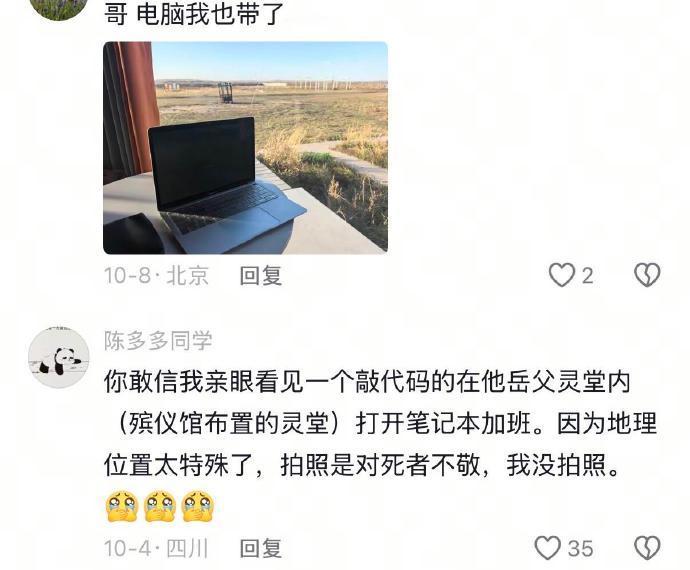
Task: Tap the 10-4·四川 timestamp
Action: tap(156, 548)
